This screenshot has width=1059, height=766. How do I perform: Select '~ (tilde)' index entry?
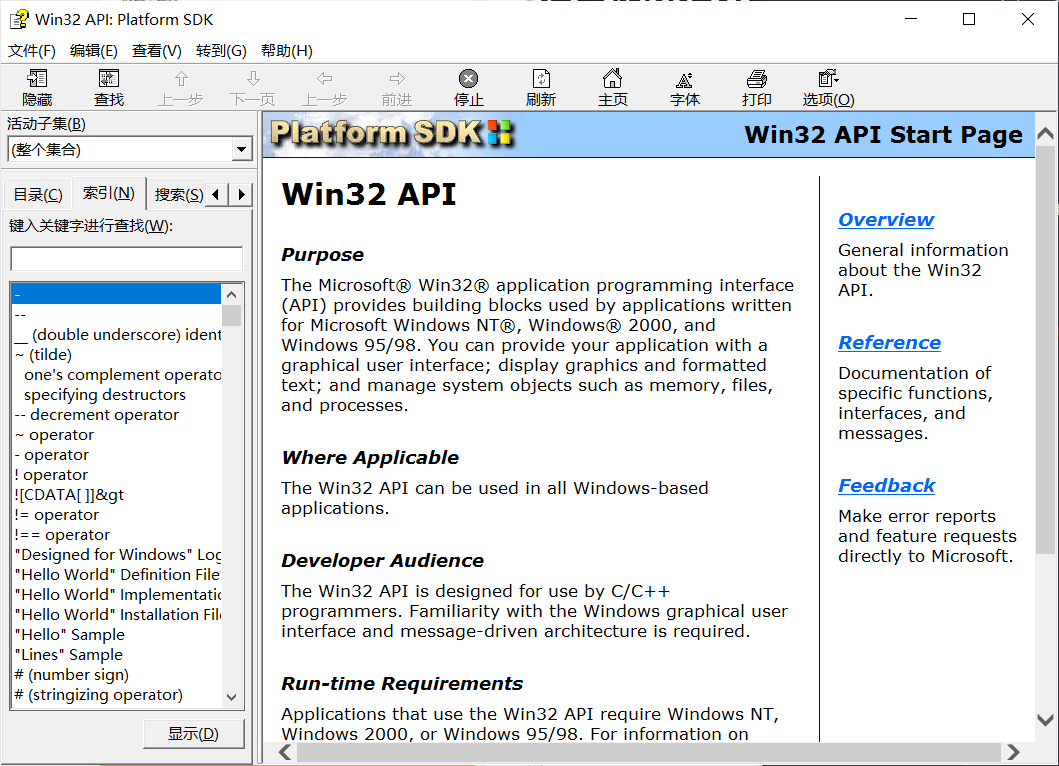[116, 355]
